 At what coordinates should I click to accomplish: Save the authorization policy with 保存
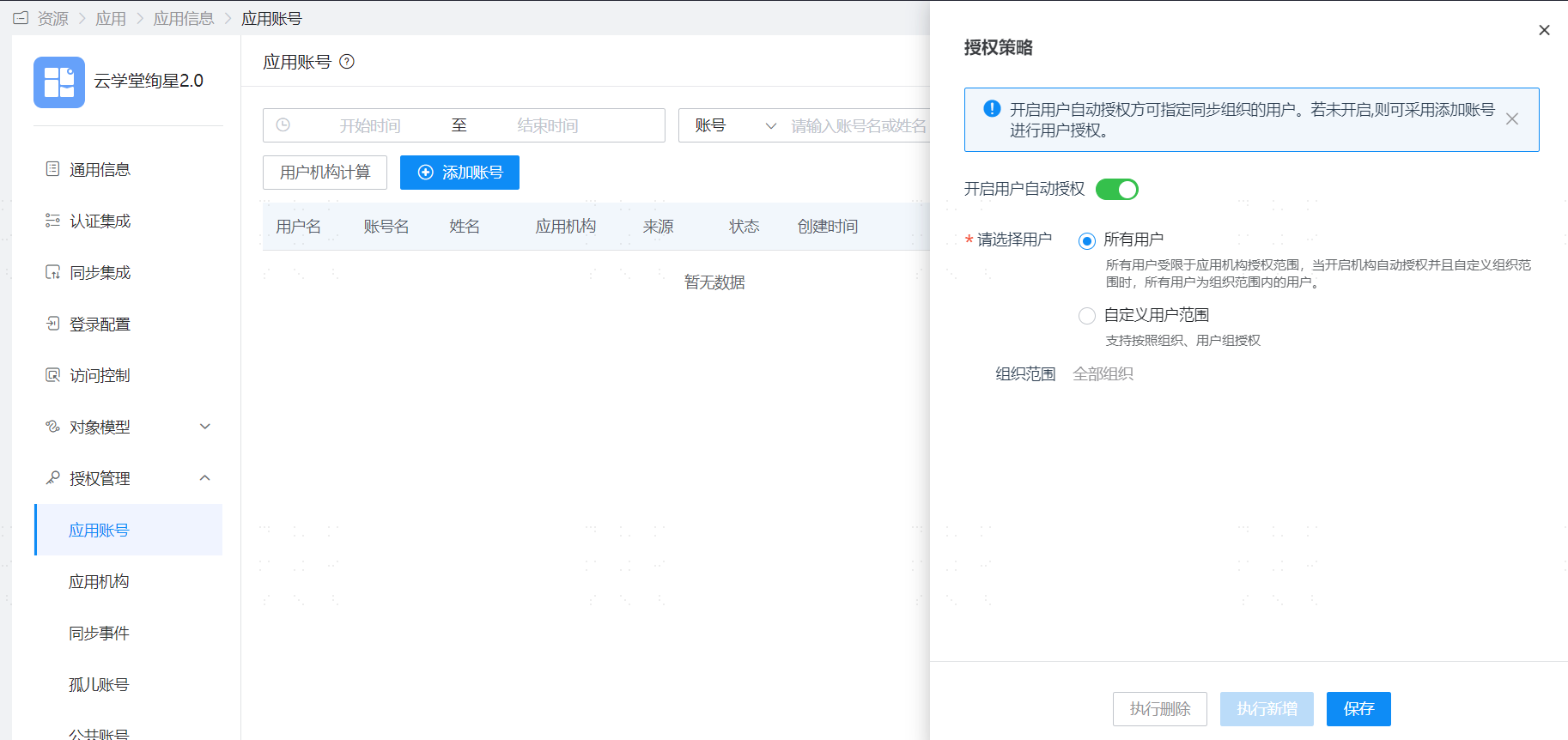click(x=1358, y=709)
